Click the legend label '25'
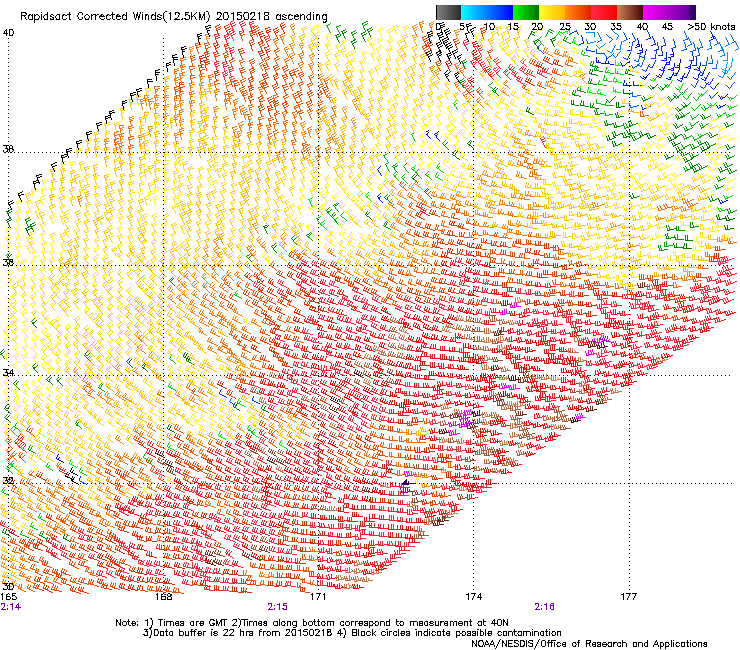 click(x=565, y=27)
